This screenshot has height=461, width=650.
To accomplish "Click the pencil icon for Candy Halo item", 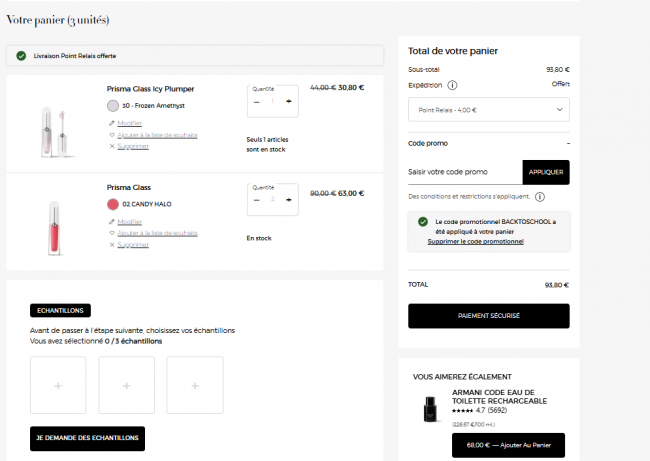I will pos(112,222).
